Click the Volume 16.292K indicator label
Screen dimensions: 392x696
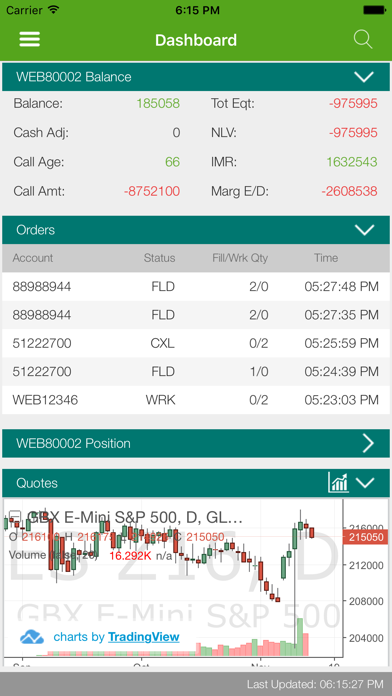click(x=90, y=555)
